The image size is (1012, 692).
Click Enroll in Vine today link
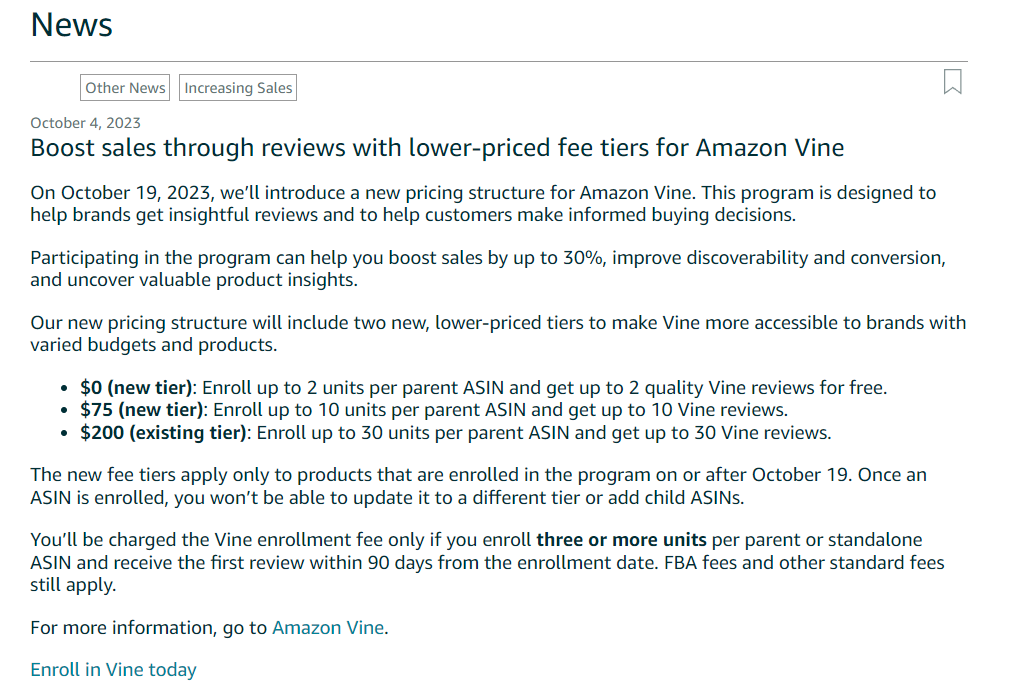(x=113, y=670)
